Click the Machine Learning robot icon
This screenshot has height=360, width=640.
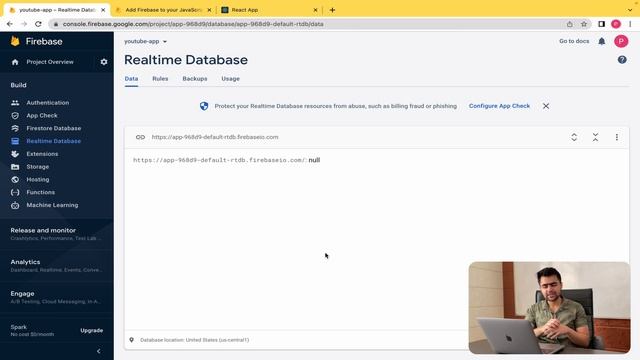click(x=15, y=205)
